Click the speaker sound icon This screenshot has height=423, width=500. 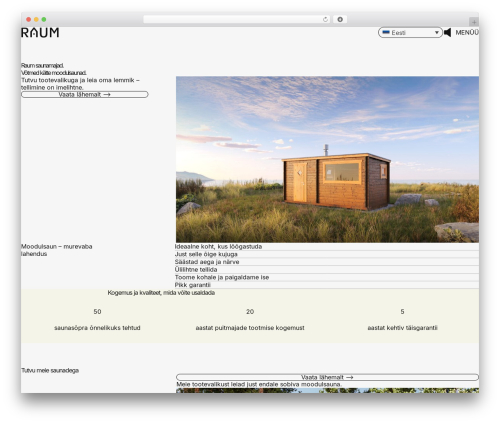coord(447,32)
